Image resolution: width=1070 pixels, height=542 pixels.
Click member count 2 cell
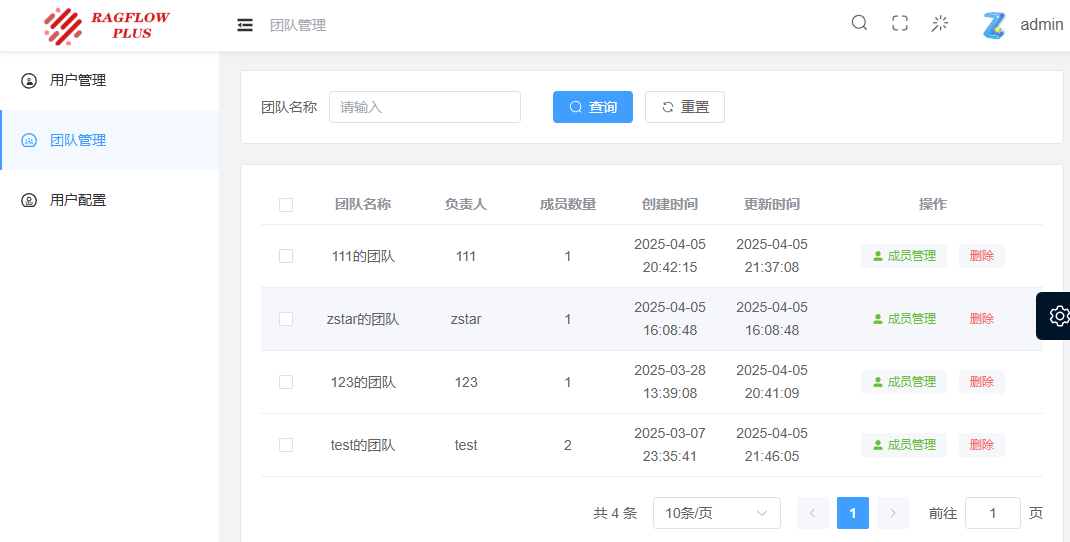pos(568,445)
